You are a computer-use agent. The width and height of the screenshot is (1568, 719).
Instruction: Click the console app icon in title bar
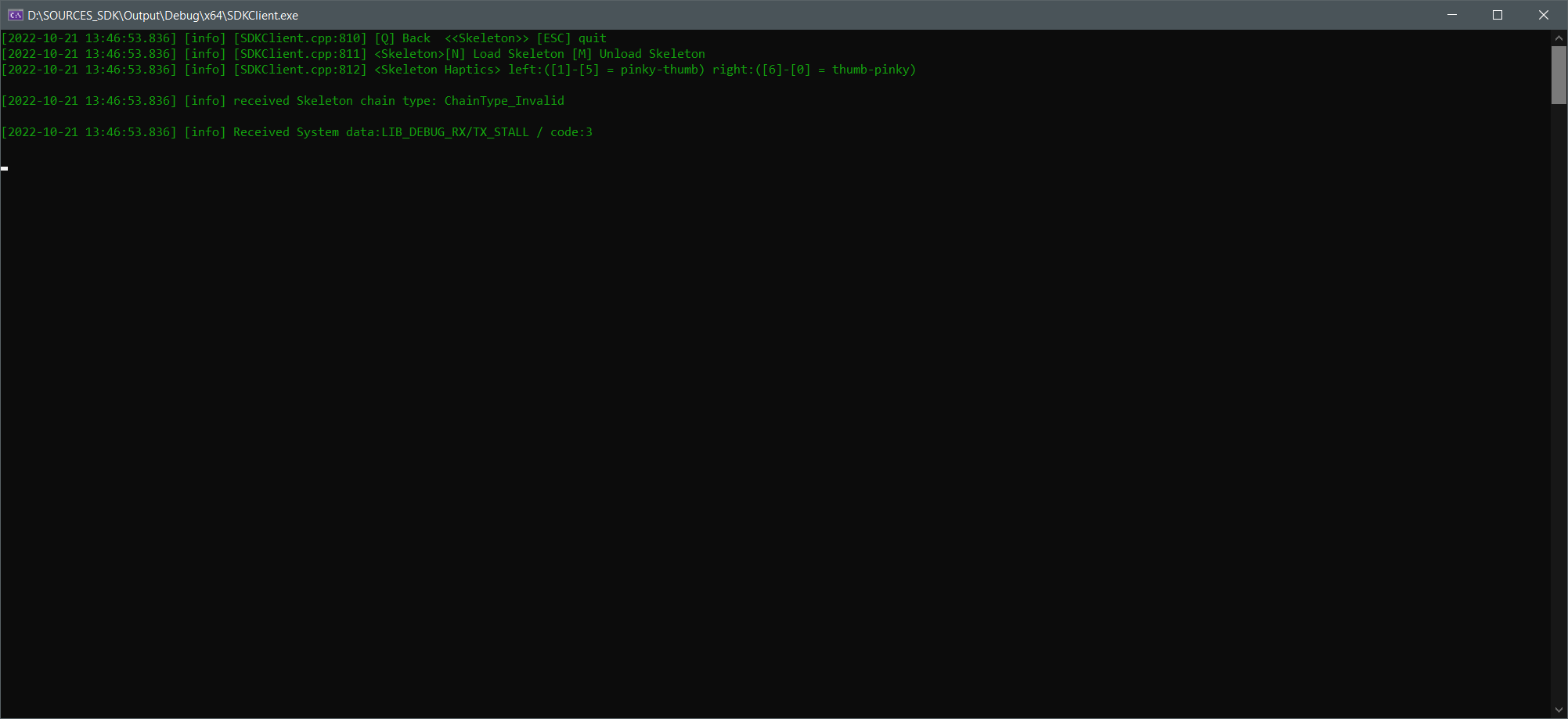[x=15, y=15]
